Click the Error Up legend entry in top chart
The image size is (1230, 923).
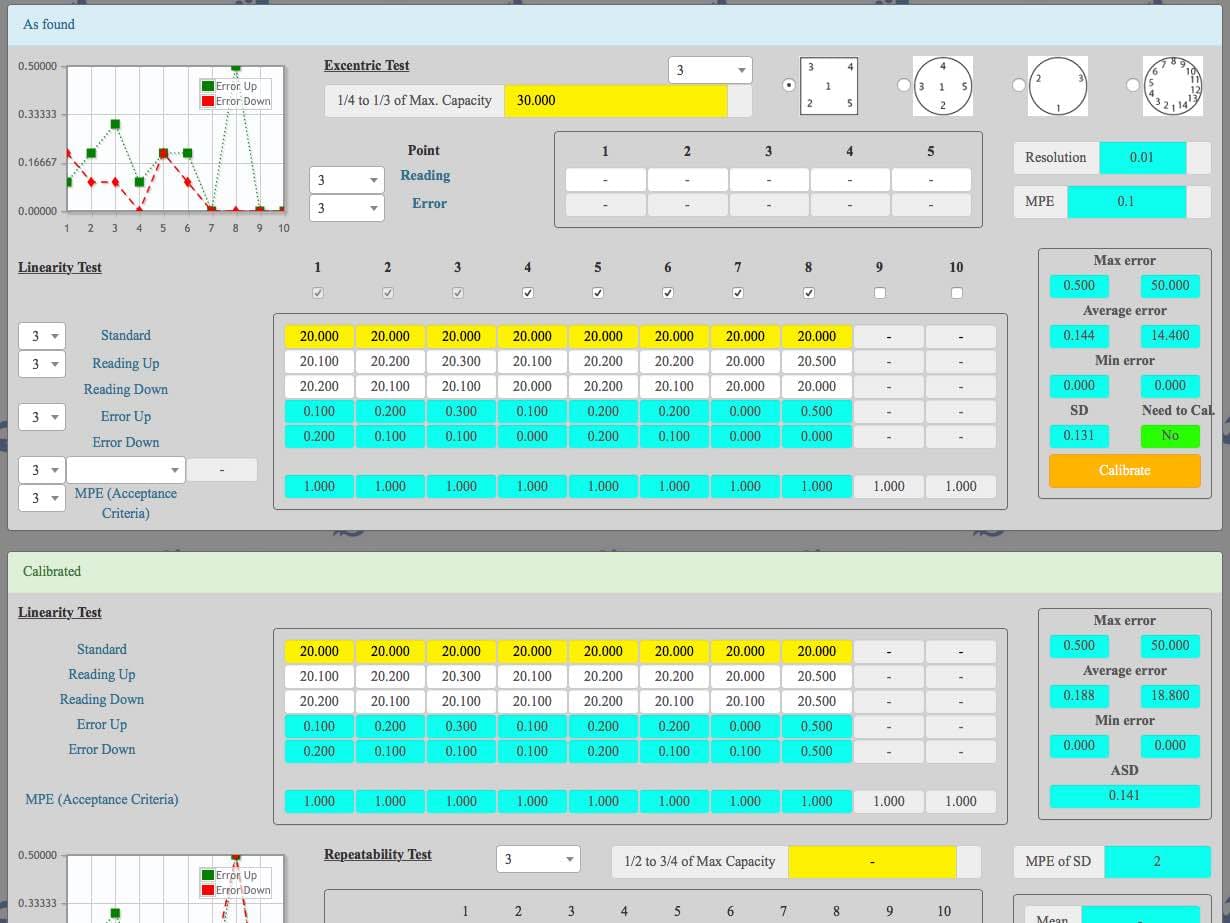click(x=236, y=86)
